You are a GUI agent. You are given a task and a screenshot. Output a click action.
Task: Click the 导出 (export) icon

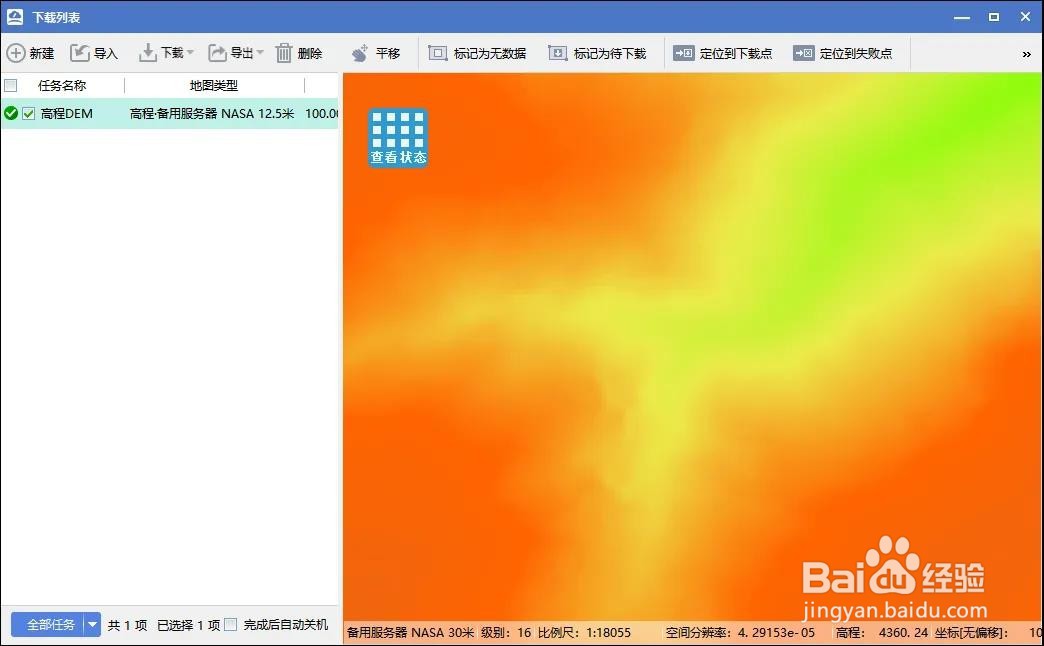pyautogui.click(x=217, y=53)
